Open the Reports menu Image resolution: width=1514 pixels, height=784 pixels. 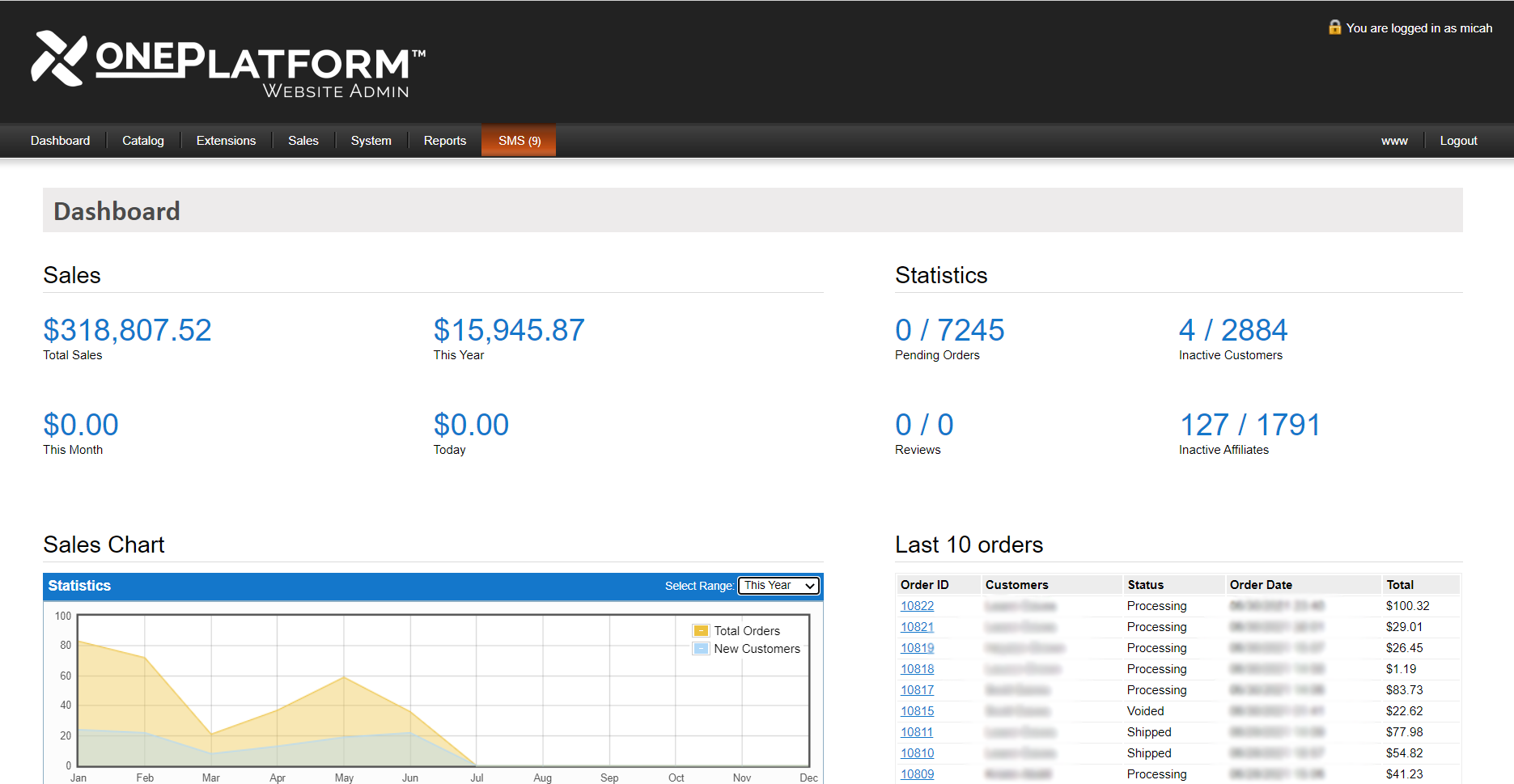click(445, 141)
